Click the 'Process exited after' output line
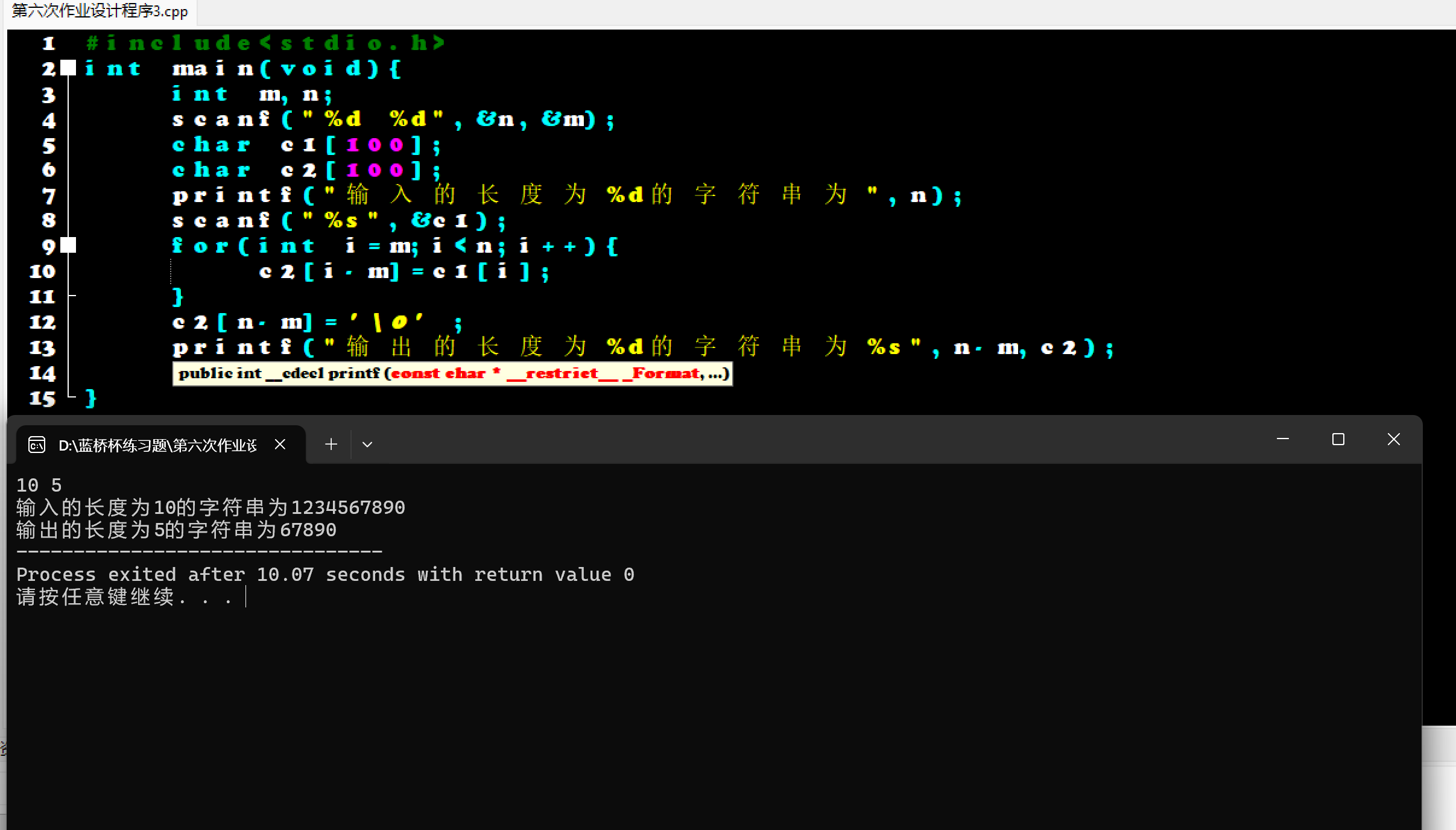The height and width of the screenshot is (830, 1456). pyautogui.click(x=324, y=574)
